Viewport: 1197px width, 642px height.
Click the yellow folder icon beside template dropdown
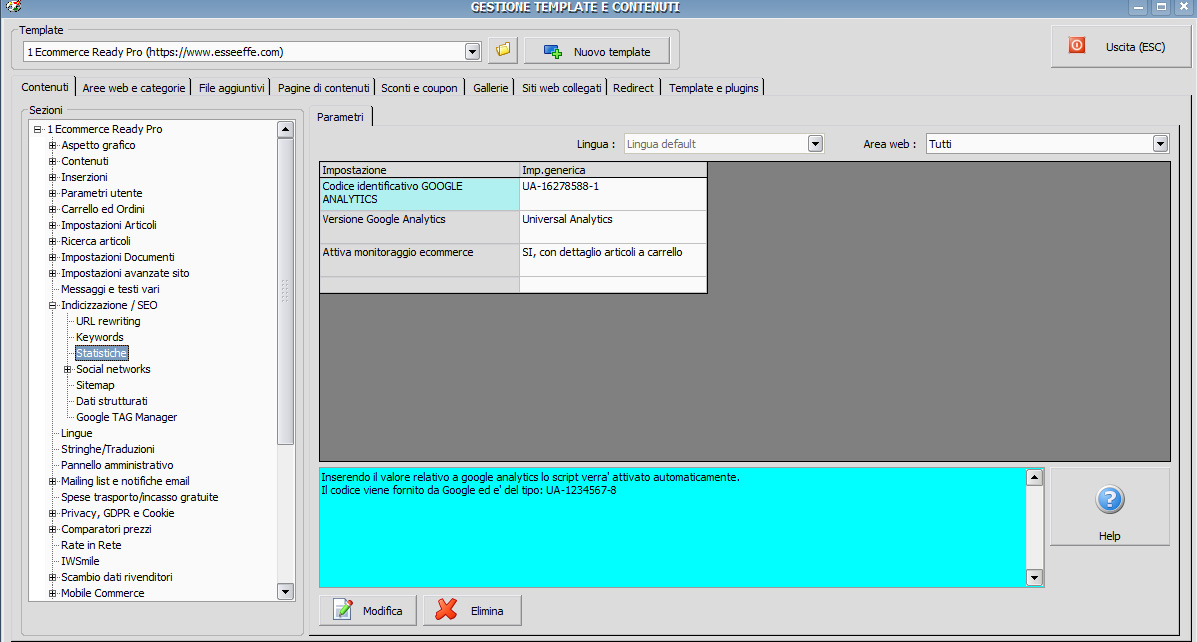(x=503, y=50)
